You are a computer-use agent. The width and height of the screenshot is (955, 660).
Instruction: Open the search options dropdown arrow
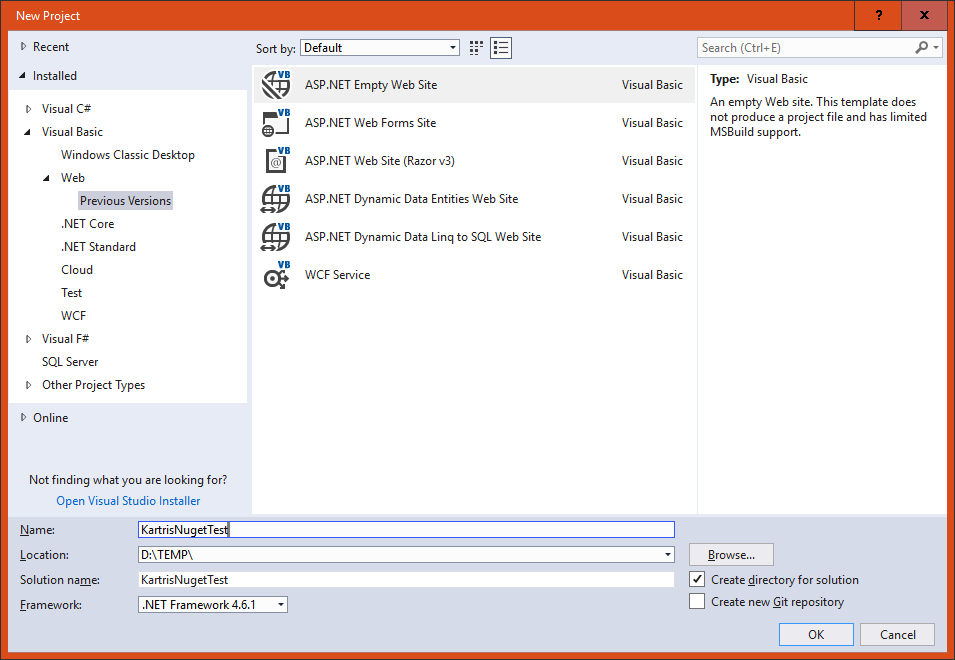[936, 47]
